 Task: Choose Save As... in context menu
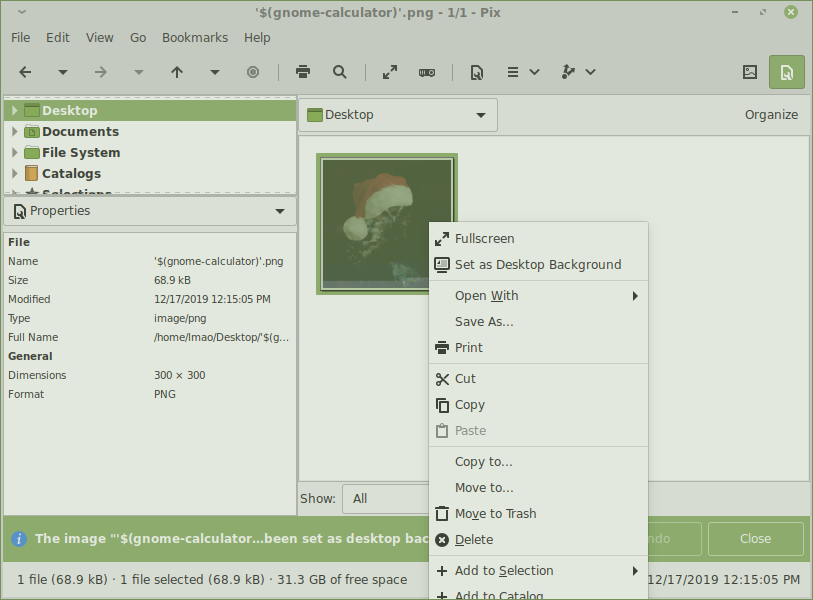[x=539, y=322]
